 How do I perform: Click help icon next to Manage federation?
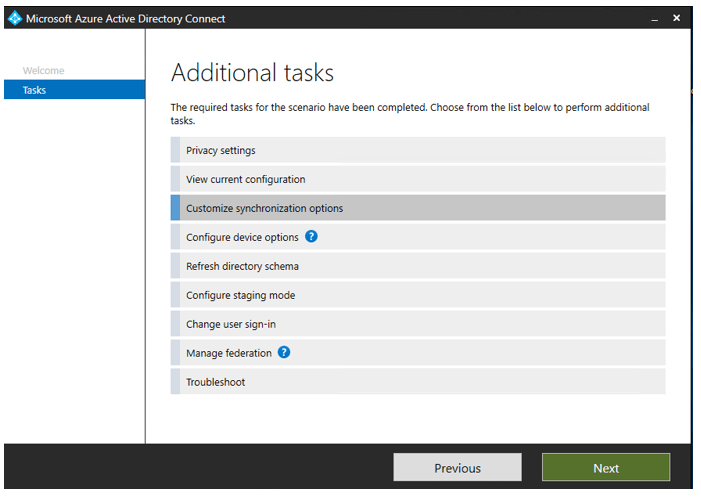coord(284,353)
